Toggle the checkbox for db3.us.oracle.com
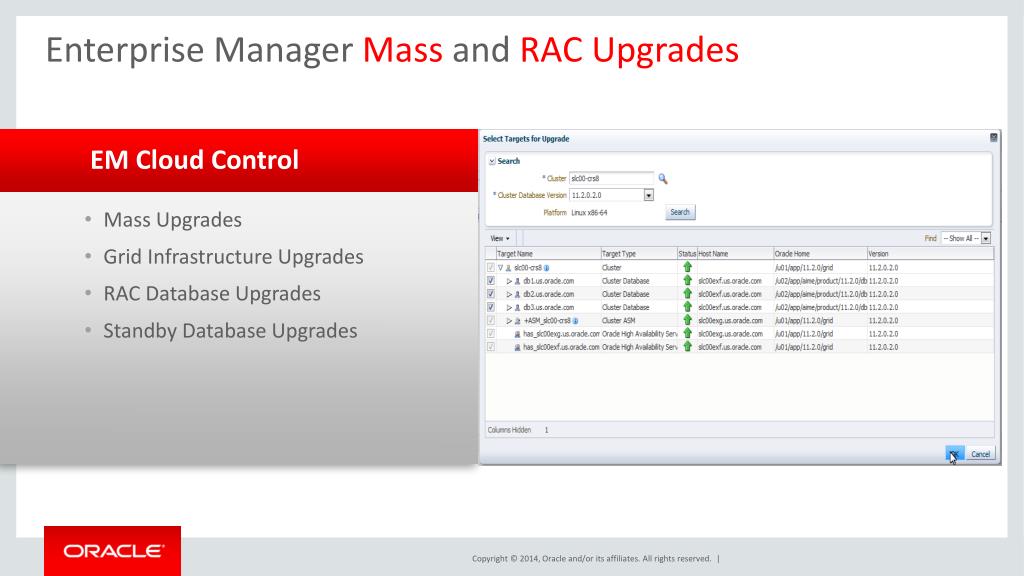The width and height of the screenshot is (1024, 576). coord(490,307)
